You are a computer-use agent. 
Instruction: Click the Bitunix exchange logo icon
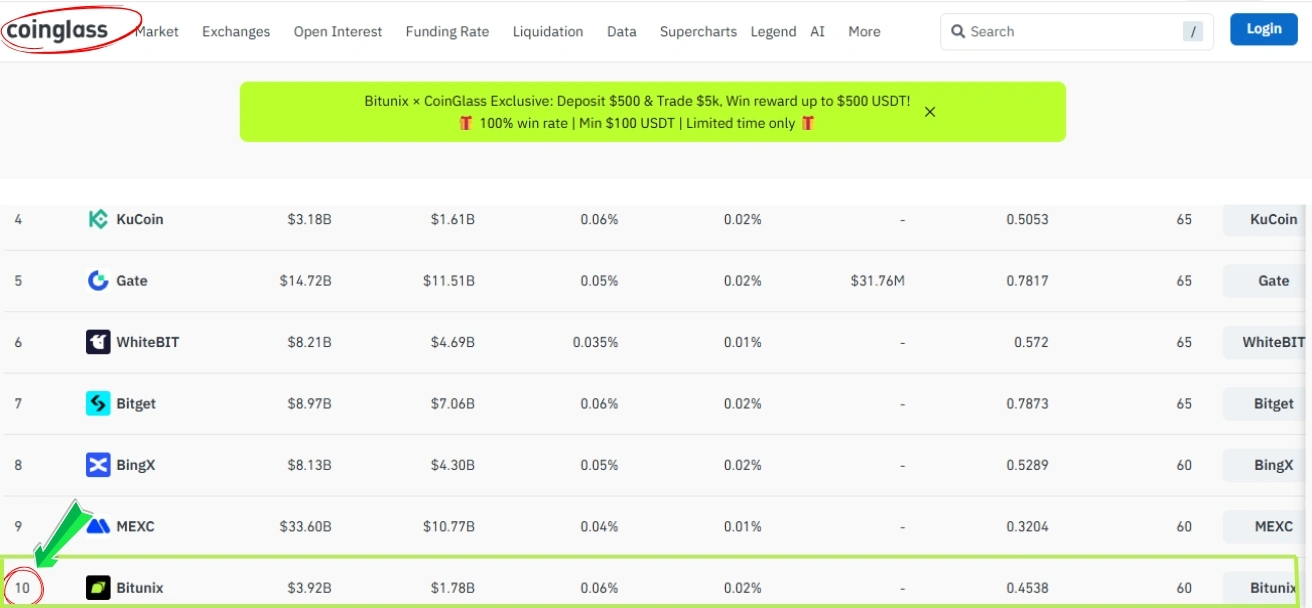pyautogui.click(x=98, y=588)
